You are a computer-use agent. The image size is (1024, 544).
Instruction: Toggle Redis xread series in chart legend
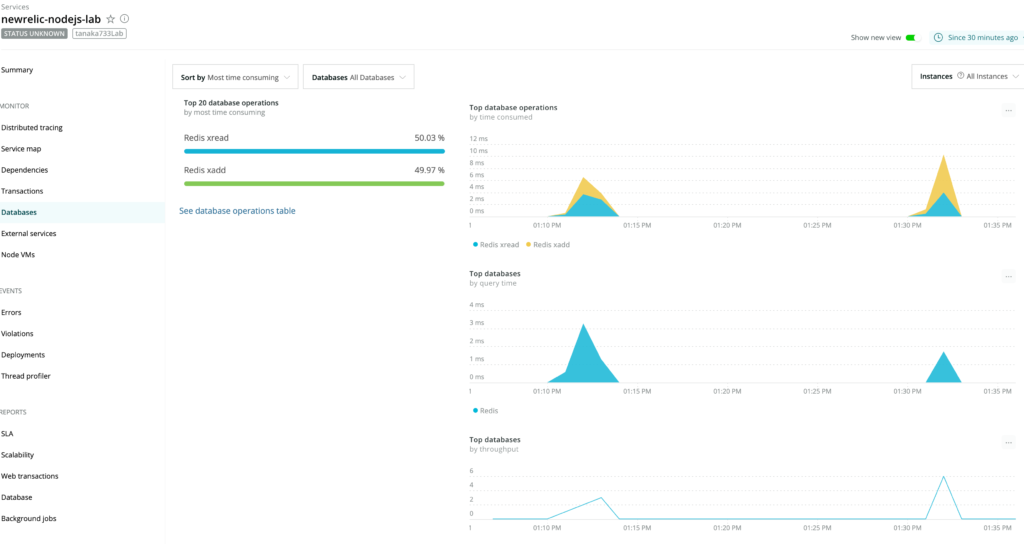496,244
